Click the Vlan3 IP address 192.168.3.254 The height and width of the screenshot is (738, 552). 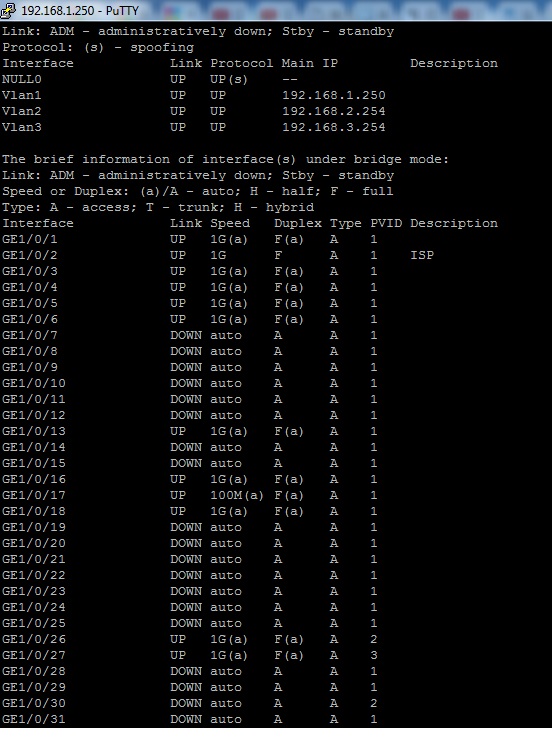[x=334, y=128]
